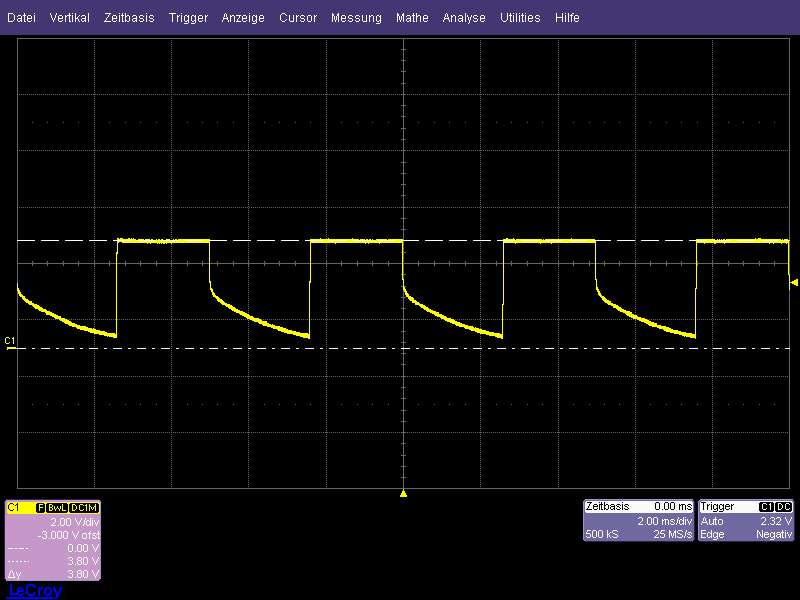This screenshot has height=600, width=800.
Task: Select the trigger delay triangle below the grid
Action: 403,493
